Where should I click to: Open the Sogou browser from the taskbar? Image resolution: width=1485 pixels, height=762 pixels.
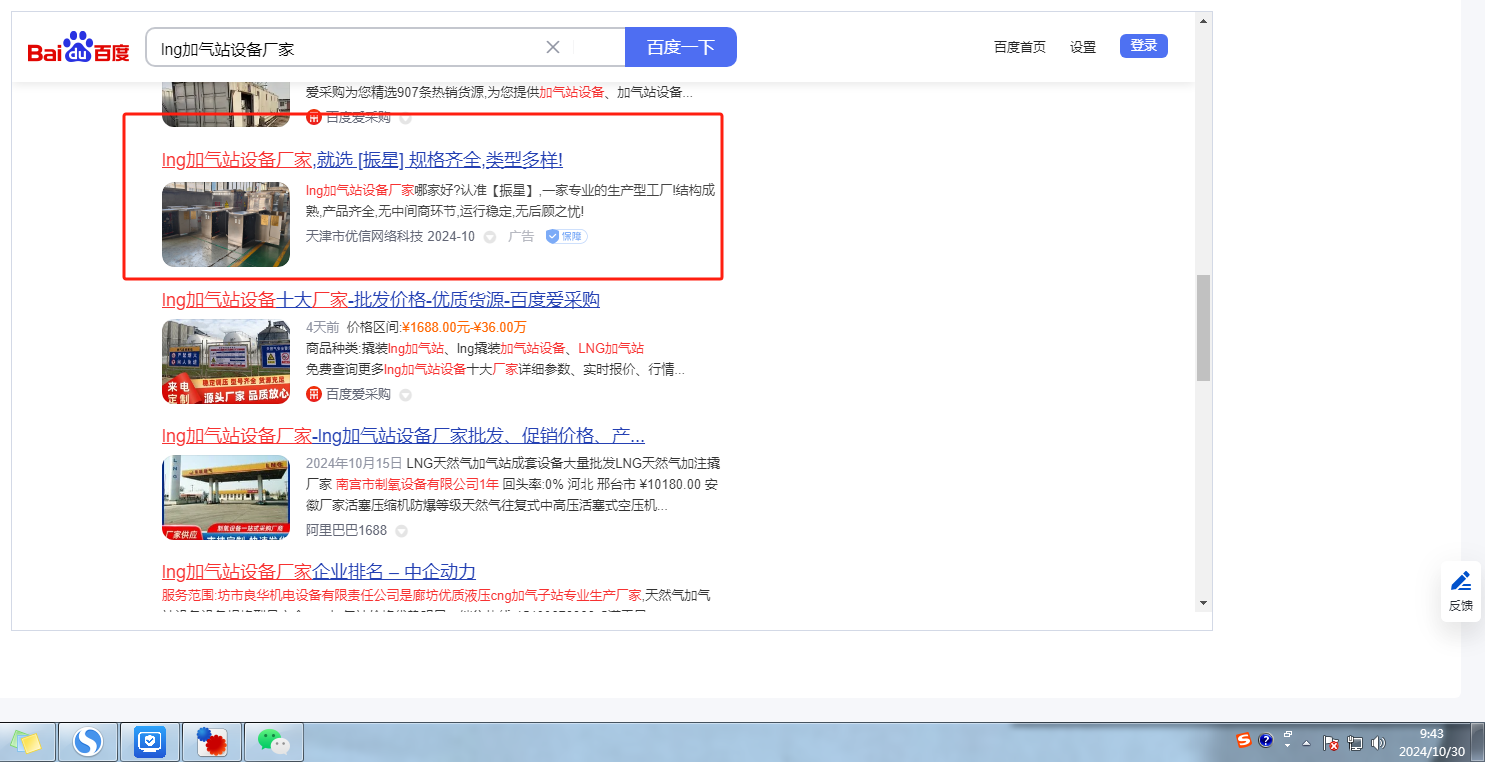tap(89, 742)
